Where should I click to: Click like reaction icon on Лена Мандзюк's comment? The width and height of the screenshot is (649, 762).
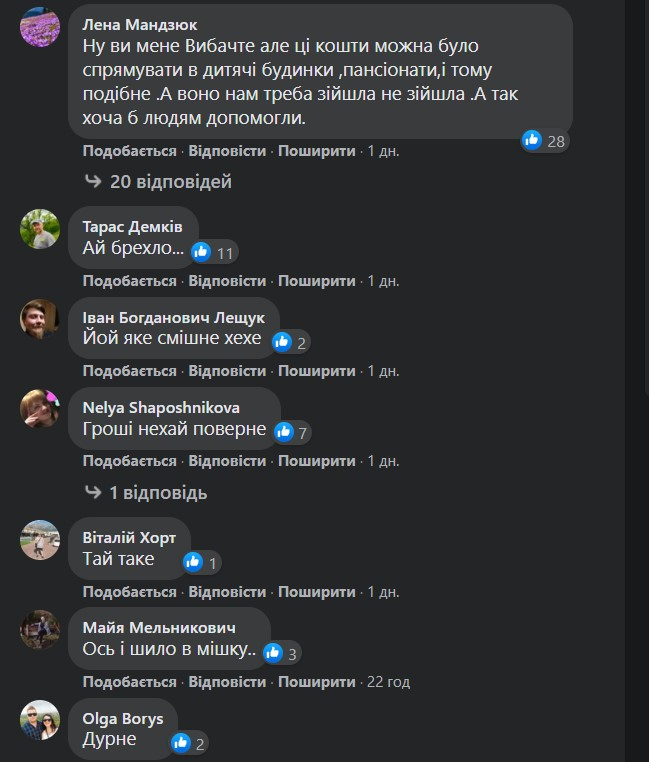tap(532, 140)
